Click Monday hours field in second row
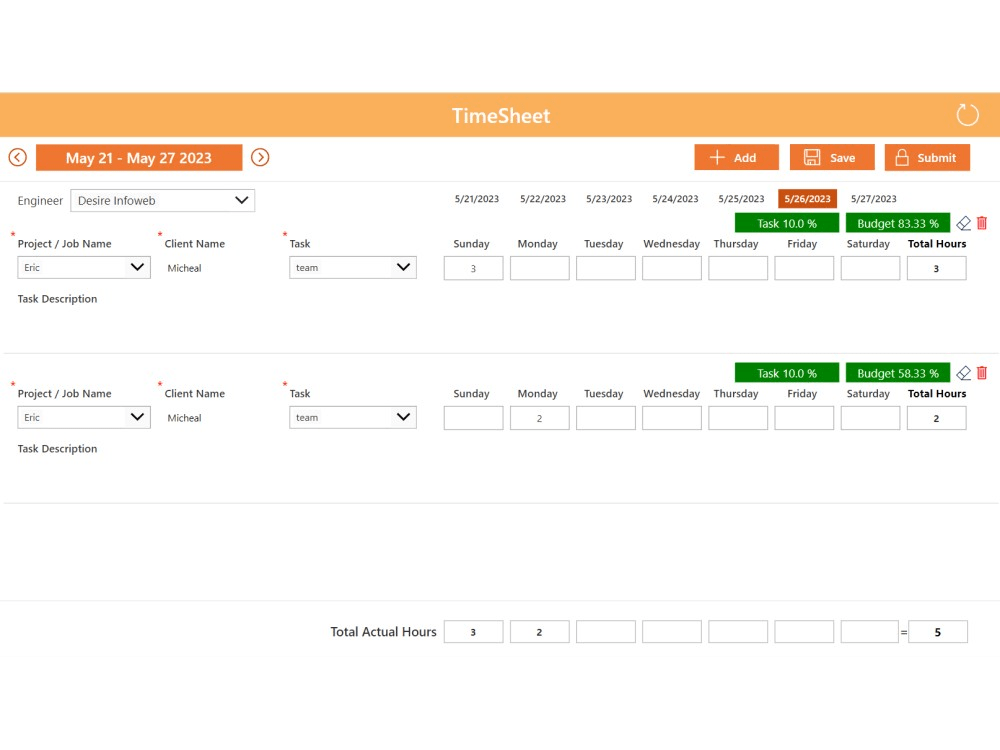 click(x=539, y=417)
